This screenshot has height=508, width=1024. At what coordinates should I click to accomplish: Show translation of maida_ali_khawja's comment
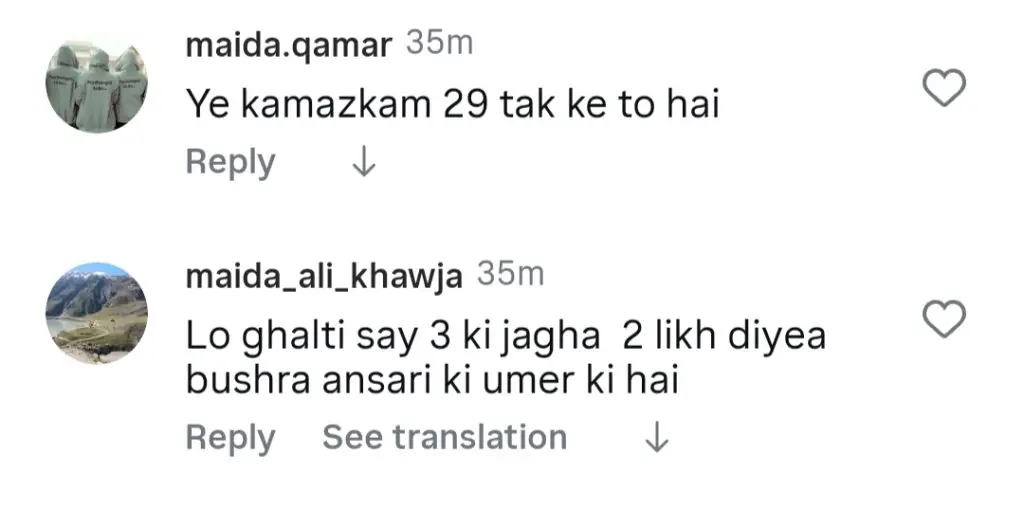(444, 437)
